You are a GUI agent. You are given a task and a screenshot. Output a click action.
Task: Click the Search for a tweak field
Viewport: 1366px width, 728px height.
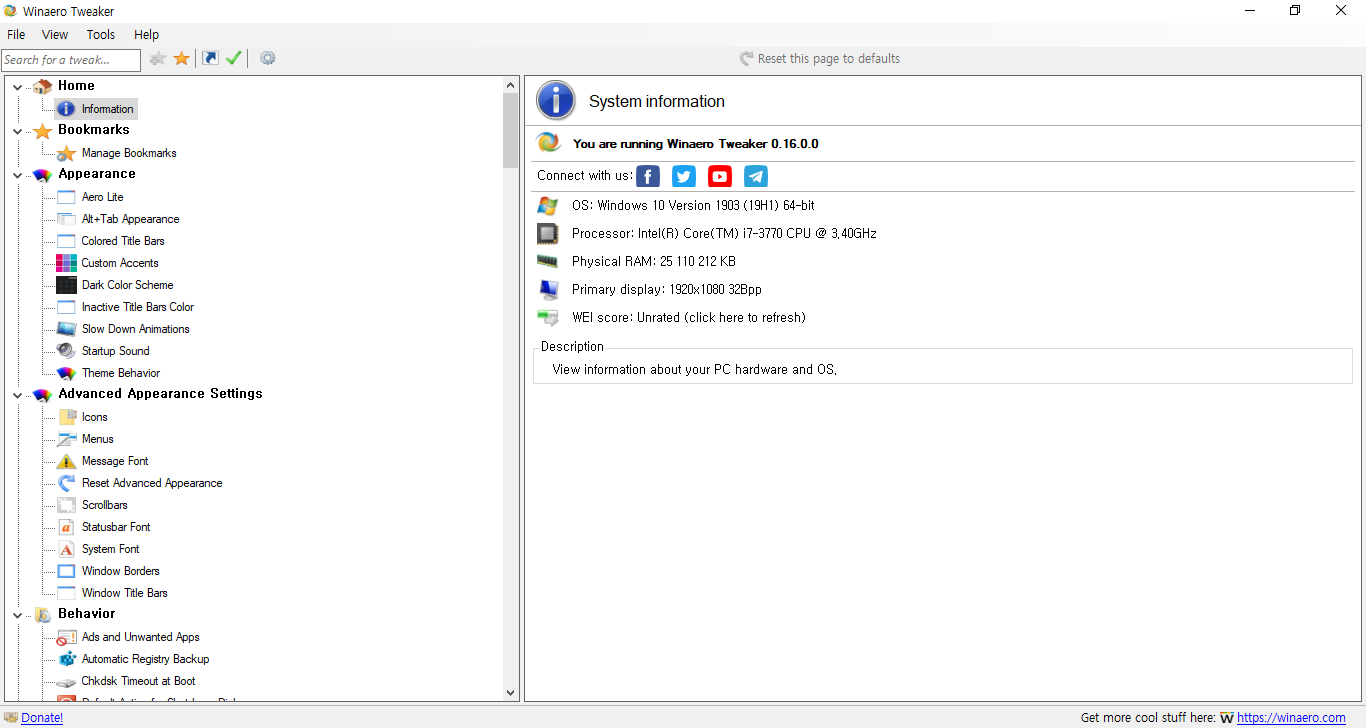pyautogui.click(x=70, y=60)
